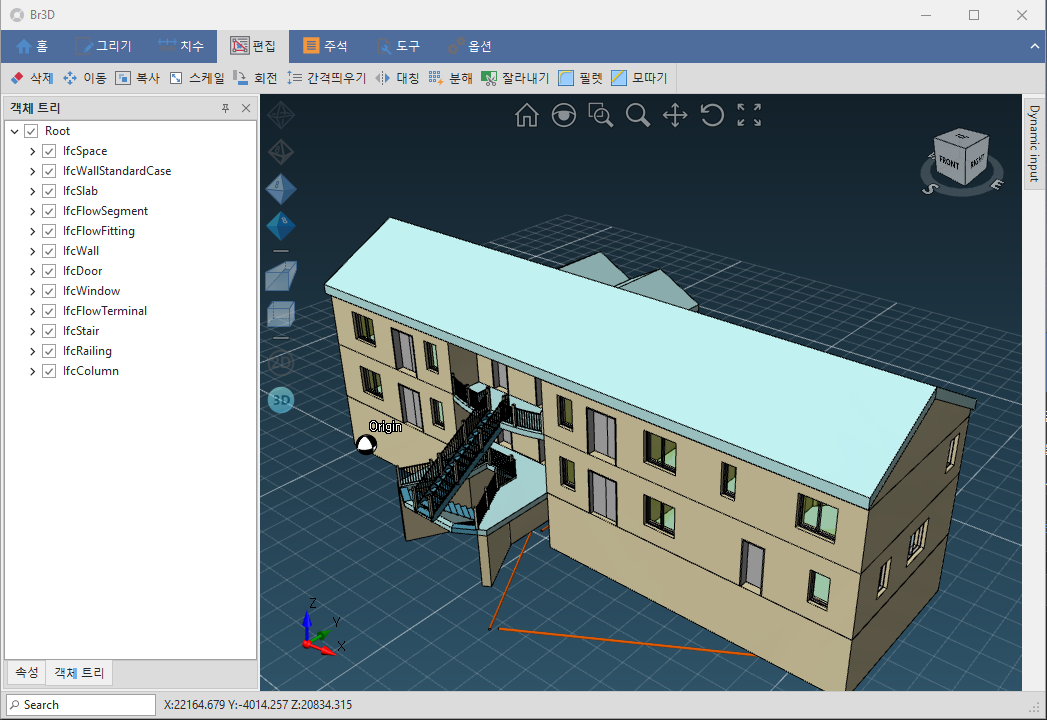
Task: Click the Rotate view icon
Action: tap(712, 115)
